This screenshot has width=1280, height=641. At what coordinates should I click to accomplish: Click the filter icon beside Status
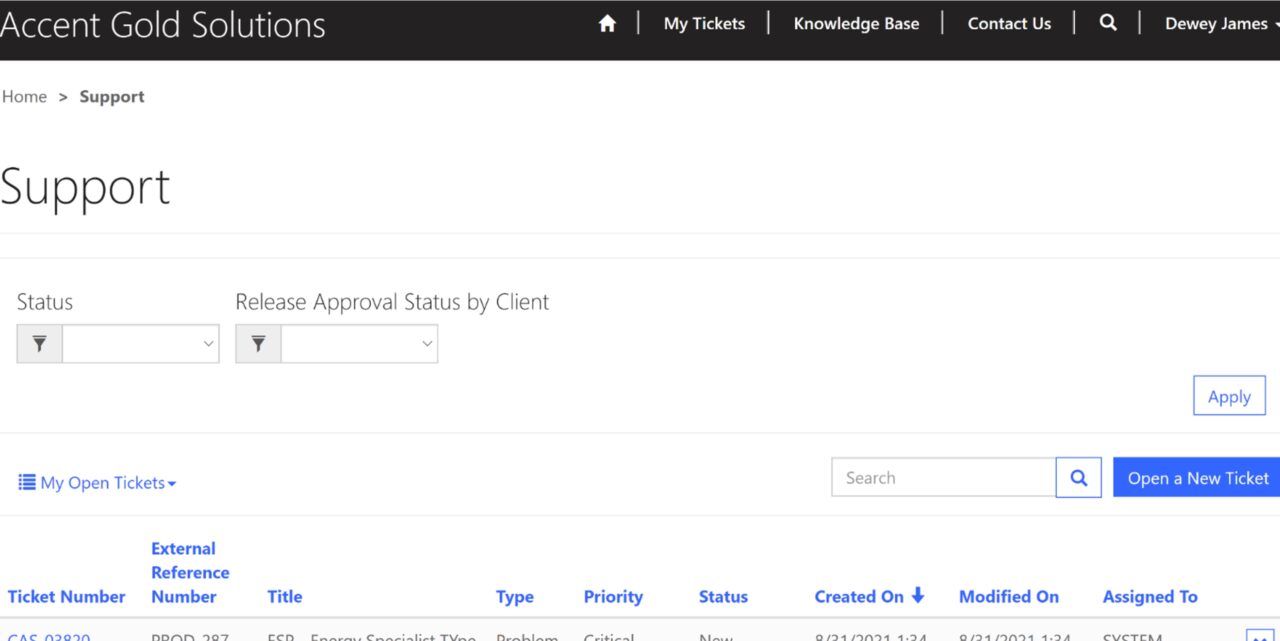40,344
